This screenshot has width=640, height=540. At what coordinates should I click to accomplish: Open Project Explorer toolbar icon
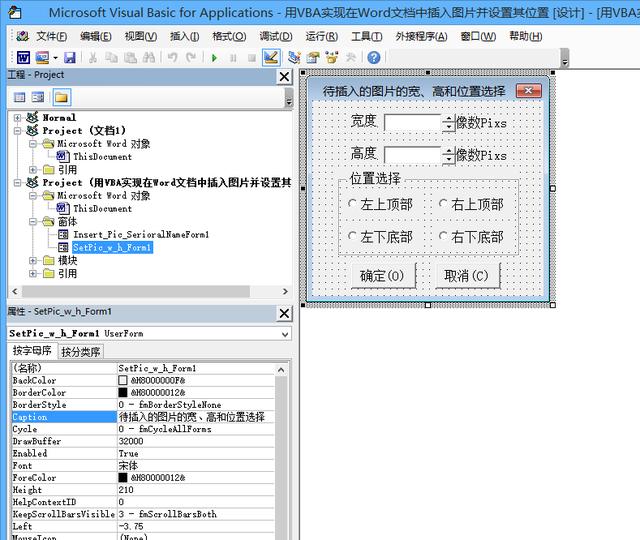click(294, 58)
